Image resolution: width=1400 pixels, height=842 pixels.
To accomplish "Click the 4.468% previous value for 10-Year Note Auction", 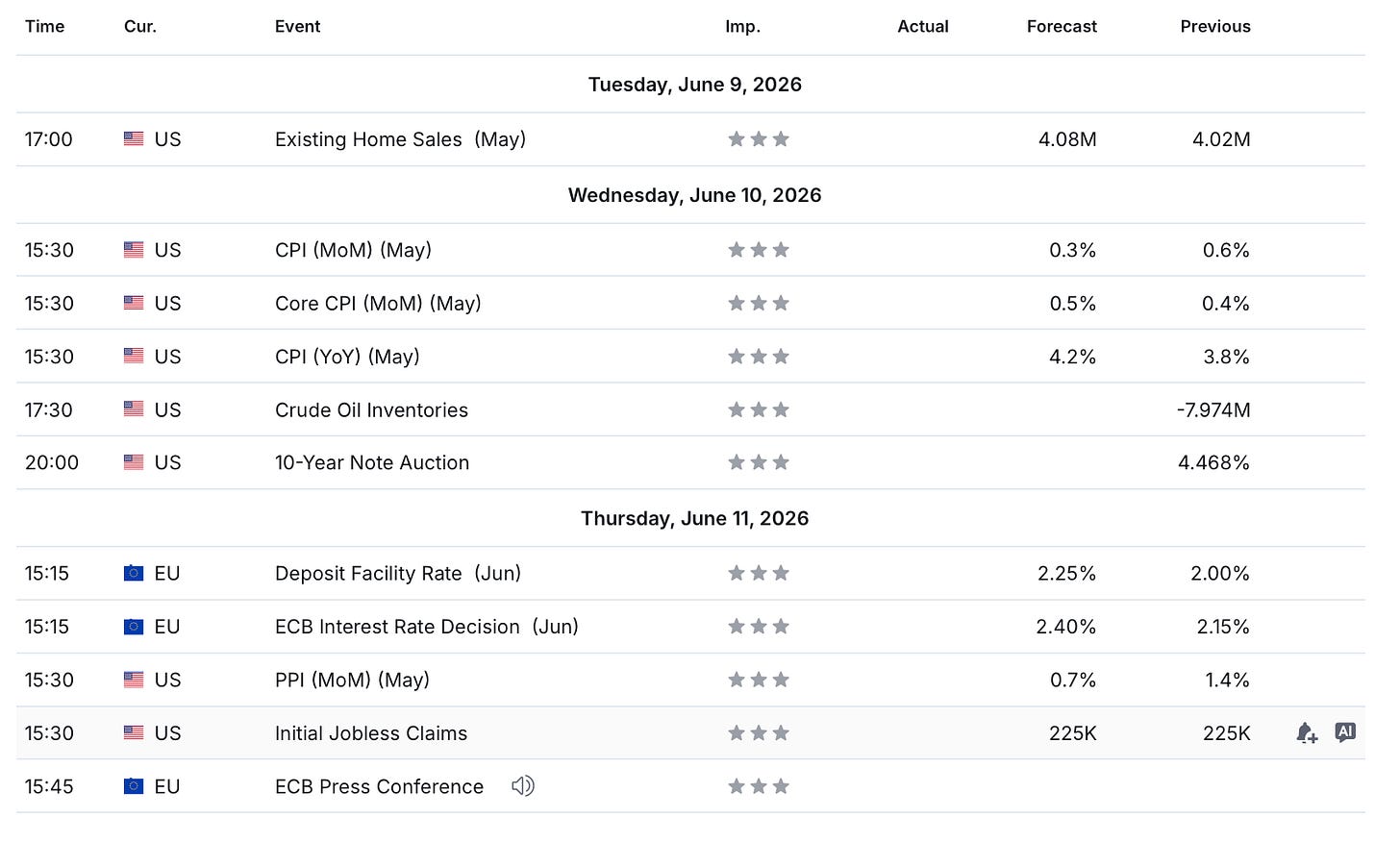I will tap(1213, 462).
